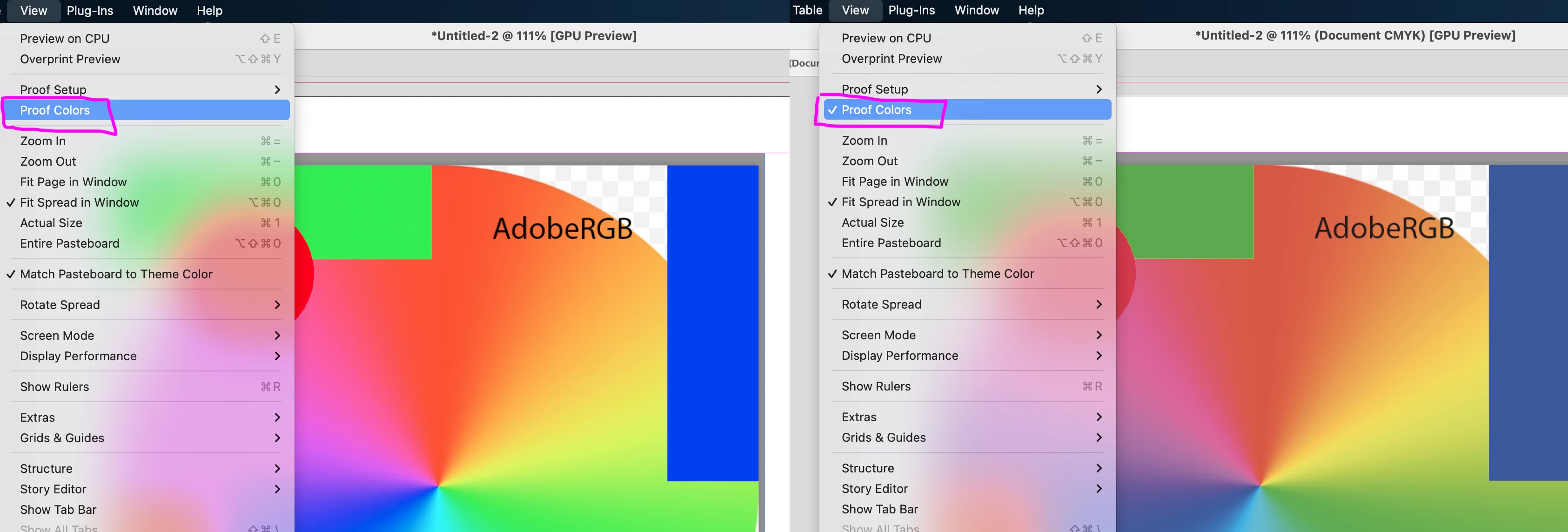The width and height of the screenshot is (1568, 532).
Task: Choose Zoom In from left View menu
Action: (x=43, y=141)
